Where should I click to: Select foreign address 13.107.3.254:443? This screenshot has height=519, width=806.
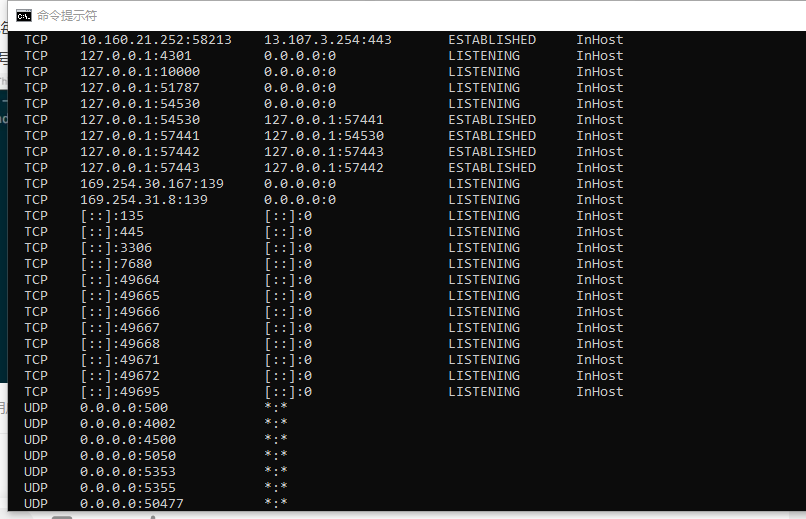point(328,40)
